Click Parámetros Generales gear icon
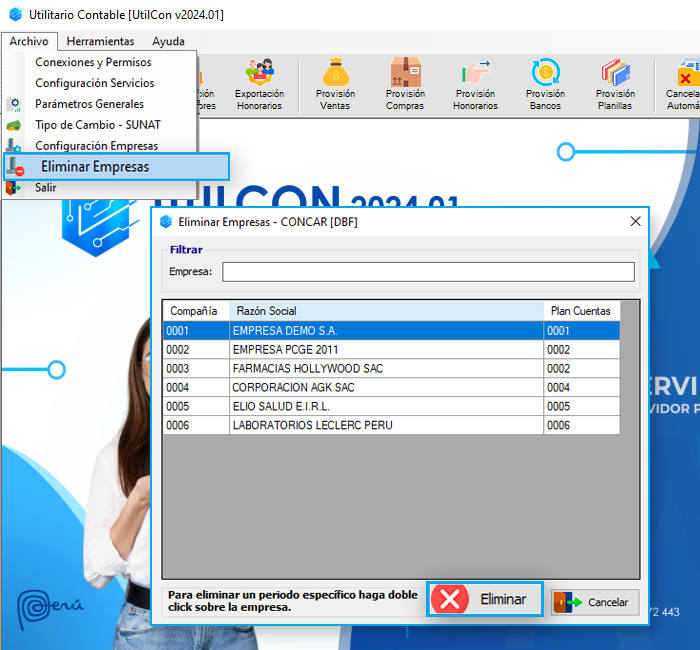 pos(14,104)
